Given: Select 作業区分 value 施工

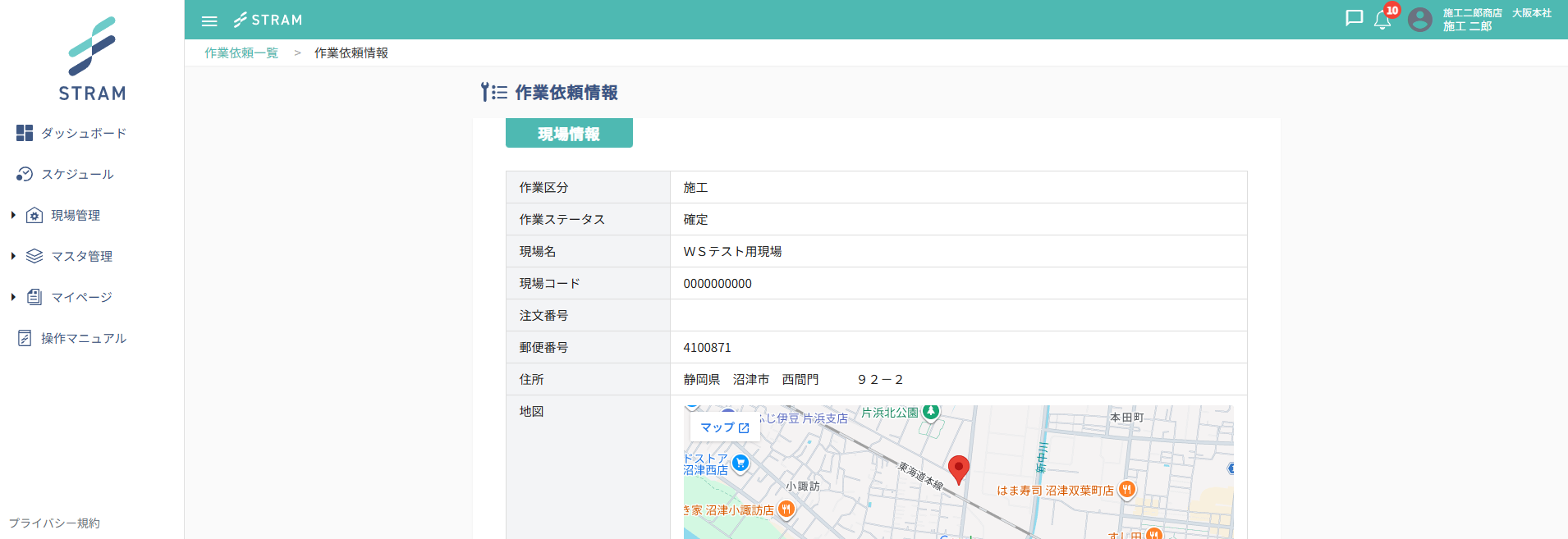Looking at the screenshot, I should point(695,187).
